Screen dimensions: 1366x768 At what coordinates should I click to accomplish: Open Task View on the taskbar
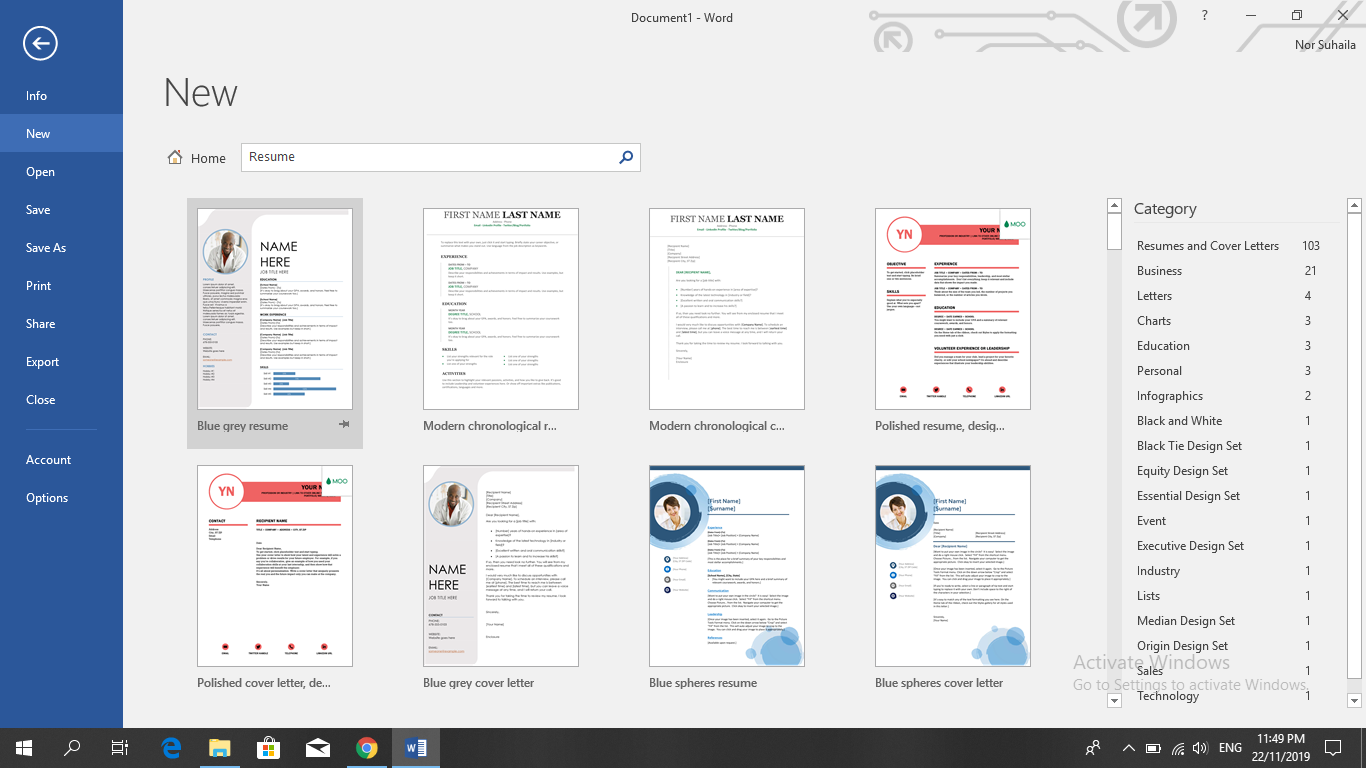(120, 748)
